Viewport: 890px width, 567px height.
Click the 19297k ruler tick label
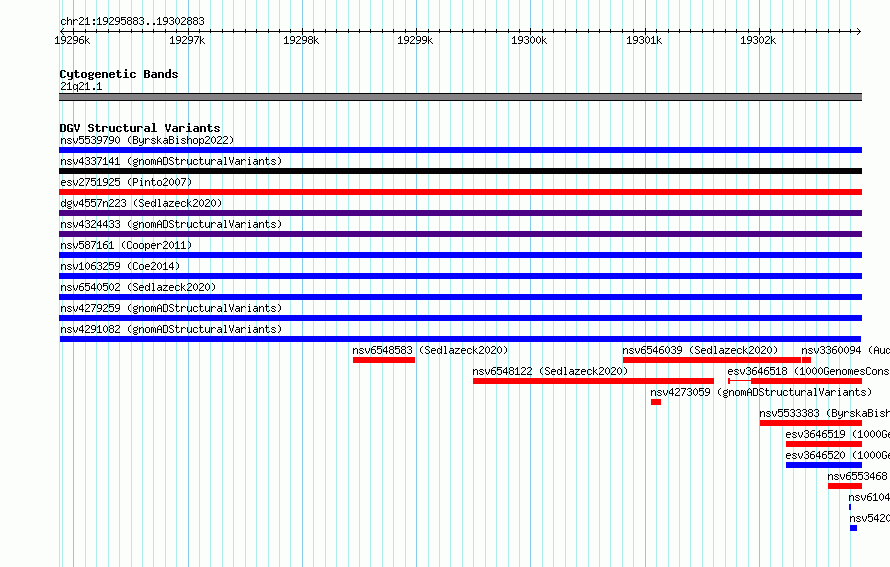187,40
